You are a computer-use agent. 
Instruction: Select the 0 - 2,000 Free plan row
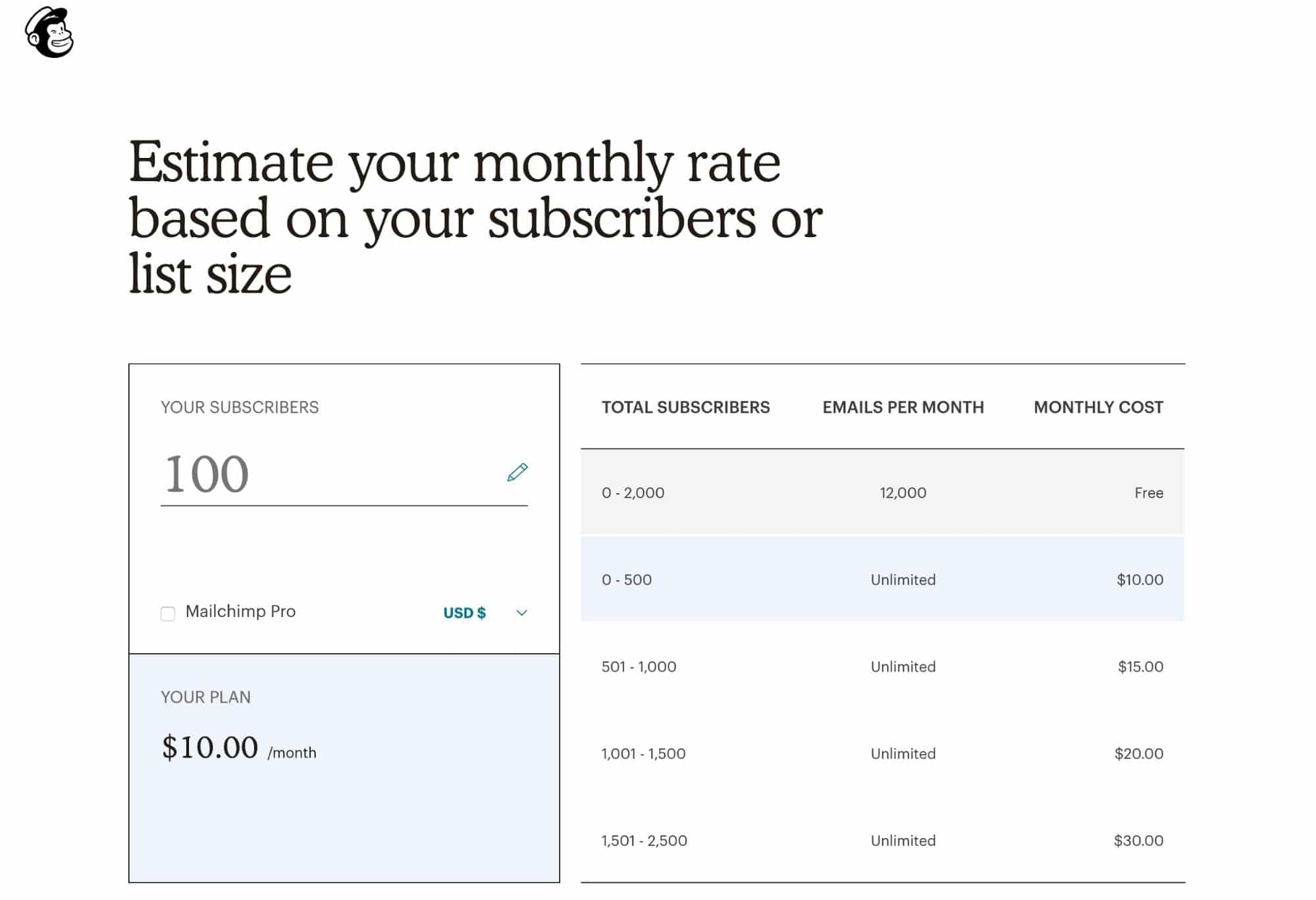coord(882,492)
